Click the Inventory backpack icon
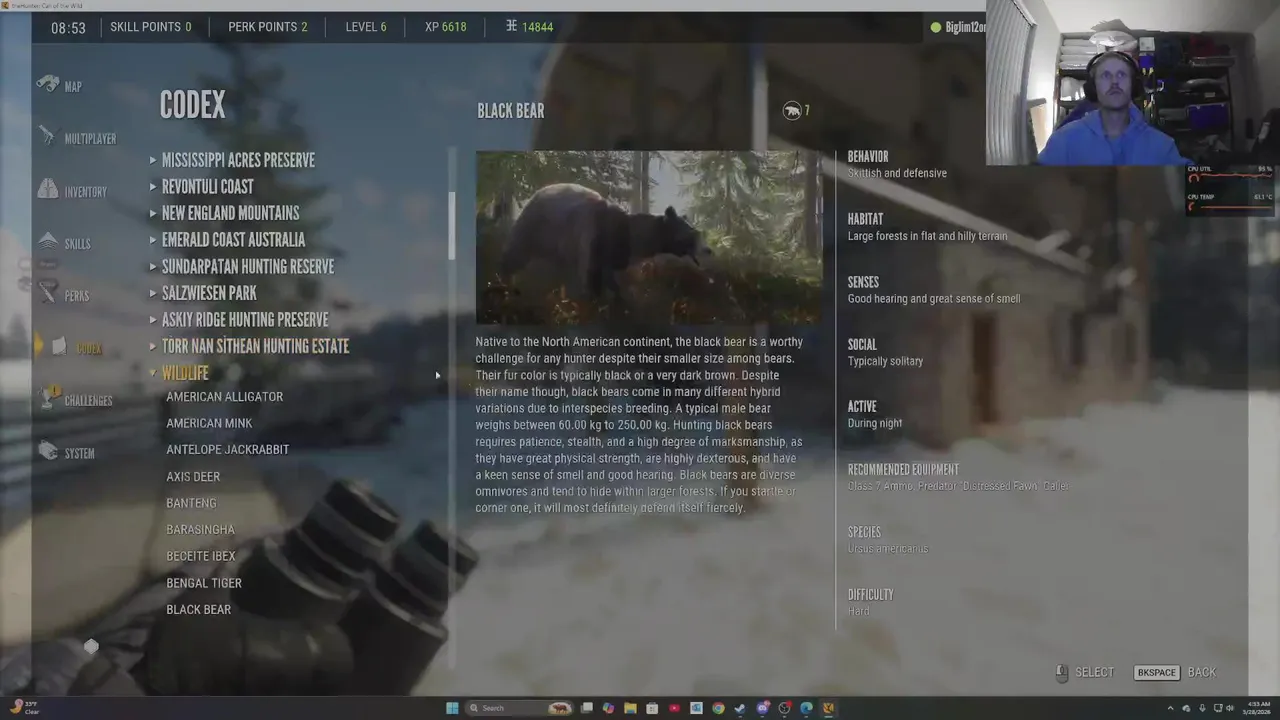This screenshot has width=1280, height=720. [47, 188]
